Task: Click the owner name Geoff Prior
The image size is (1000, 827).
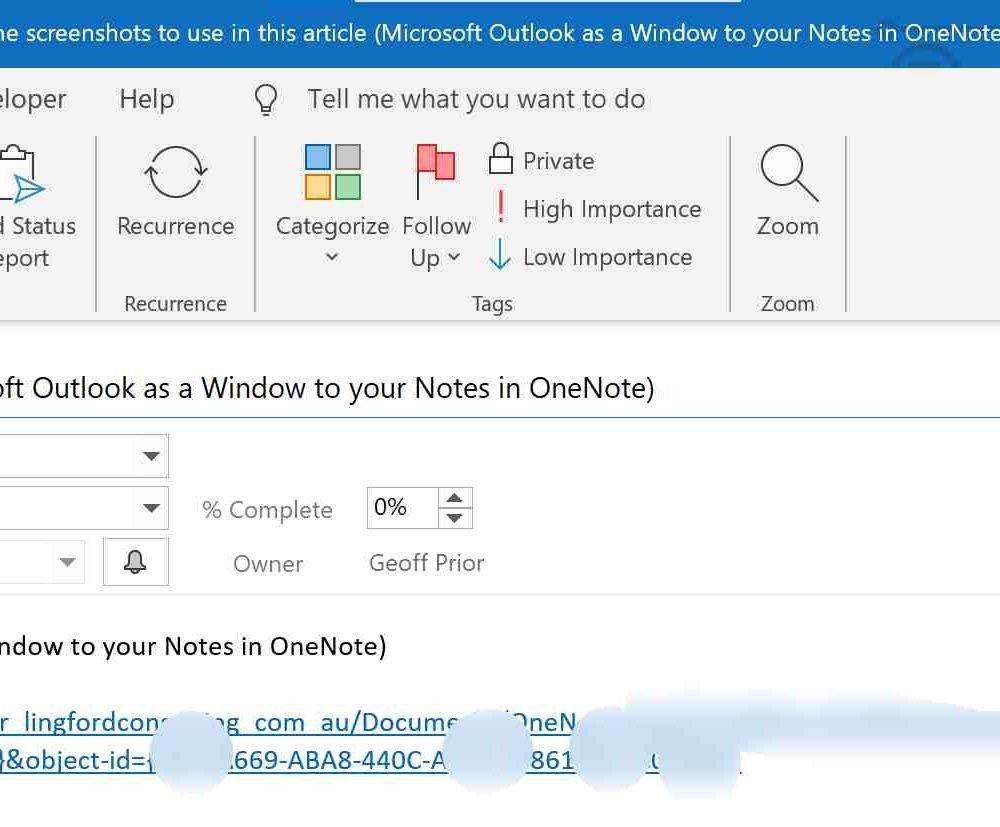Action: 427,563
